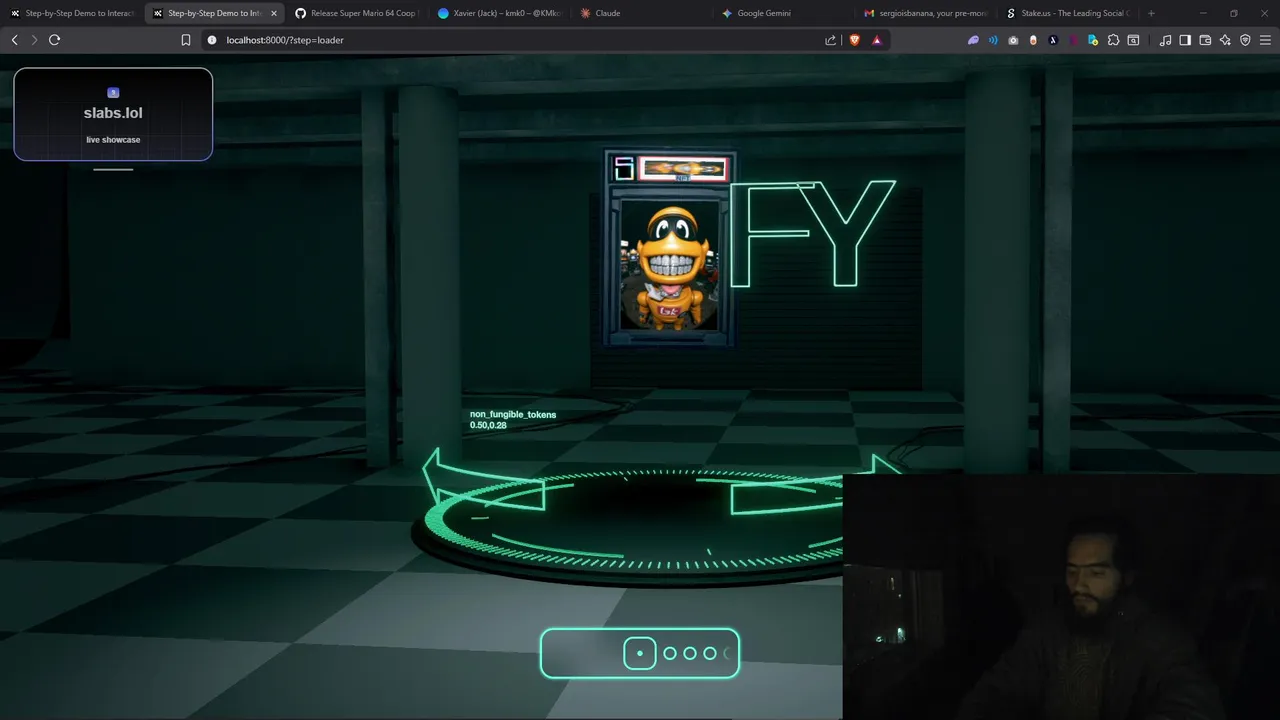
Task: Click the non_fungible_tokens label
Action: 513,414
